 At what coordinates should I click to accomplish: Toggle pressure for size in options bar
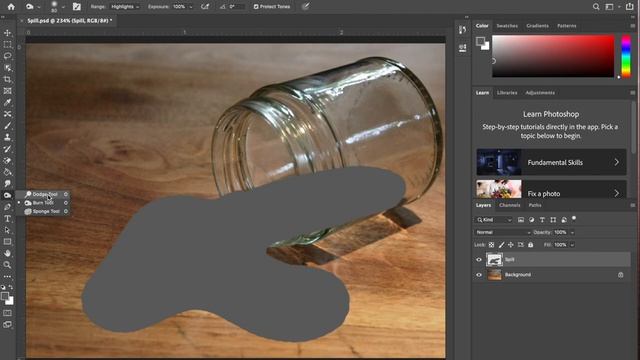(x=305, y=6)
